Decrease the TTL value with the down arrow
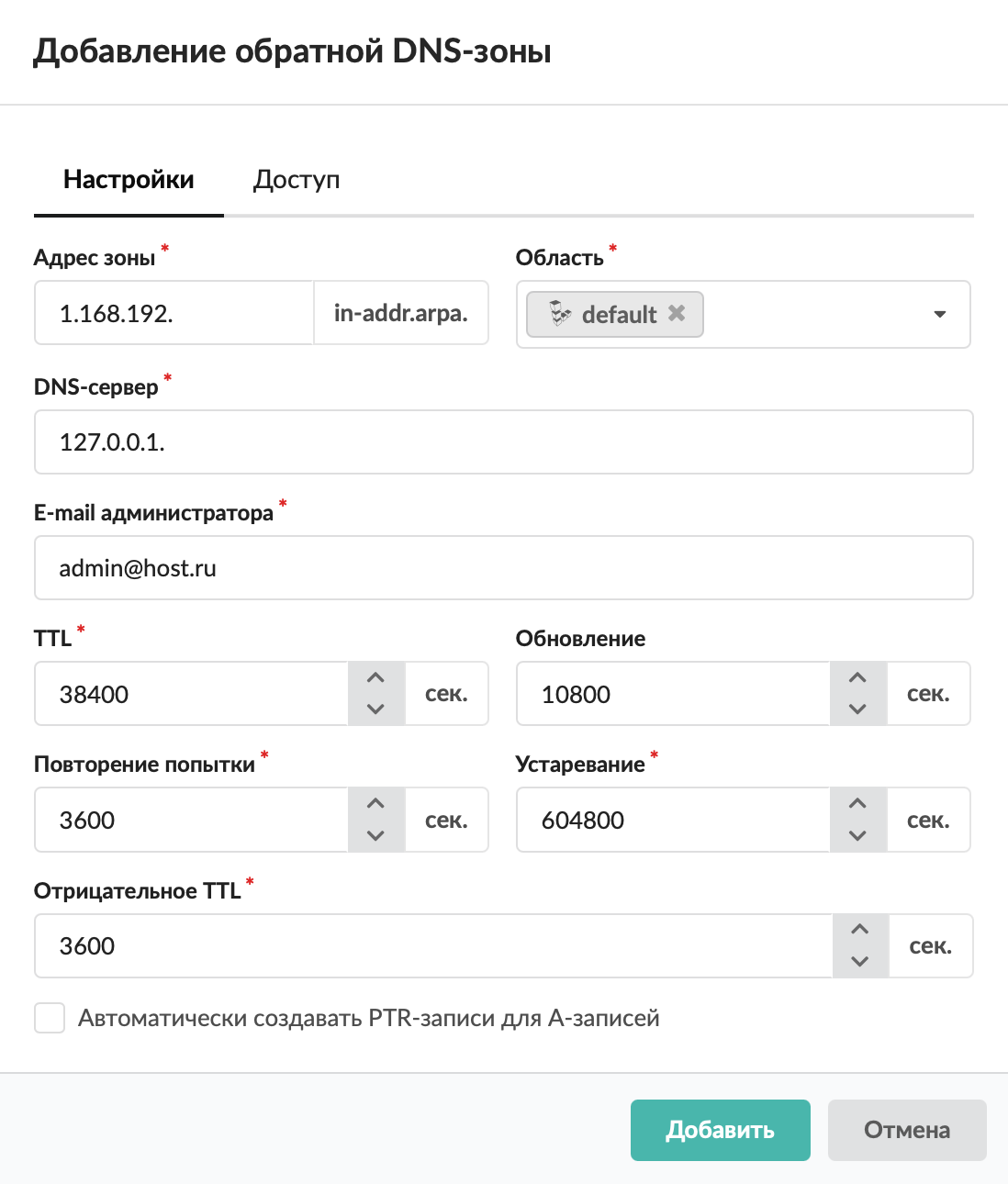Image resolution: width=1008 pixels, height=1184 pixels. coord(375,709)
